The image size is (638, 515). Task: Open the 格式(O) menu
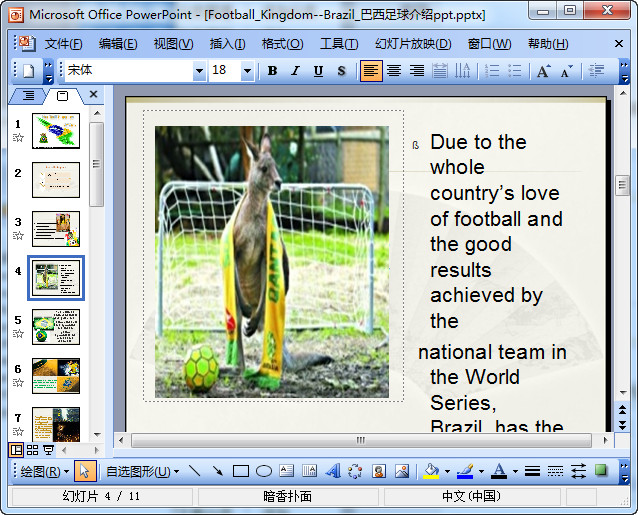coord(282,44)
